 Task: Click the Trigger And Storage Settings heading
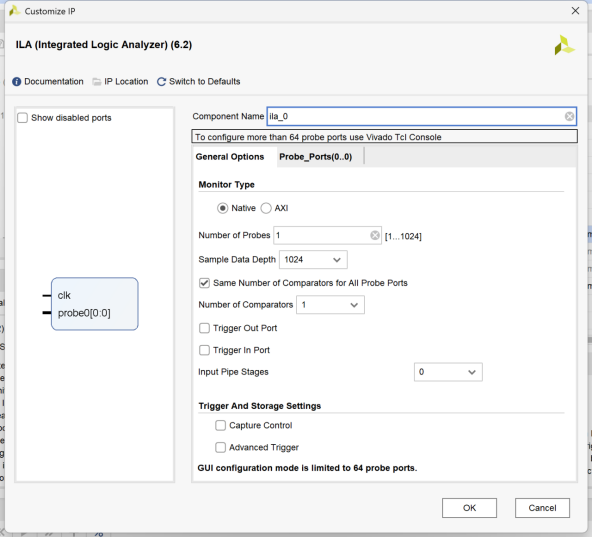click(x=260, y=406)
